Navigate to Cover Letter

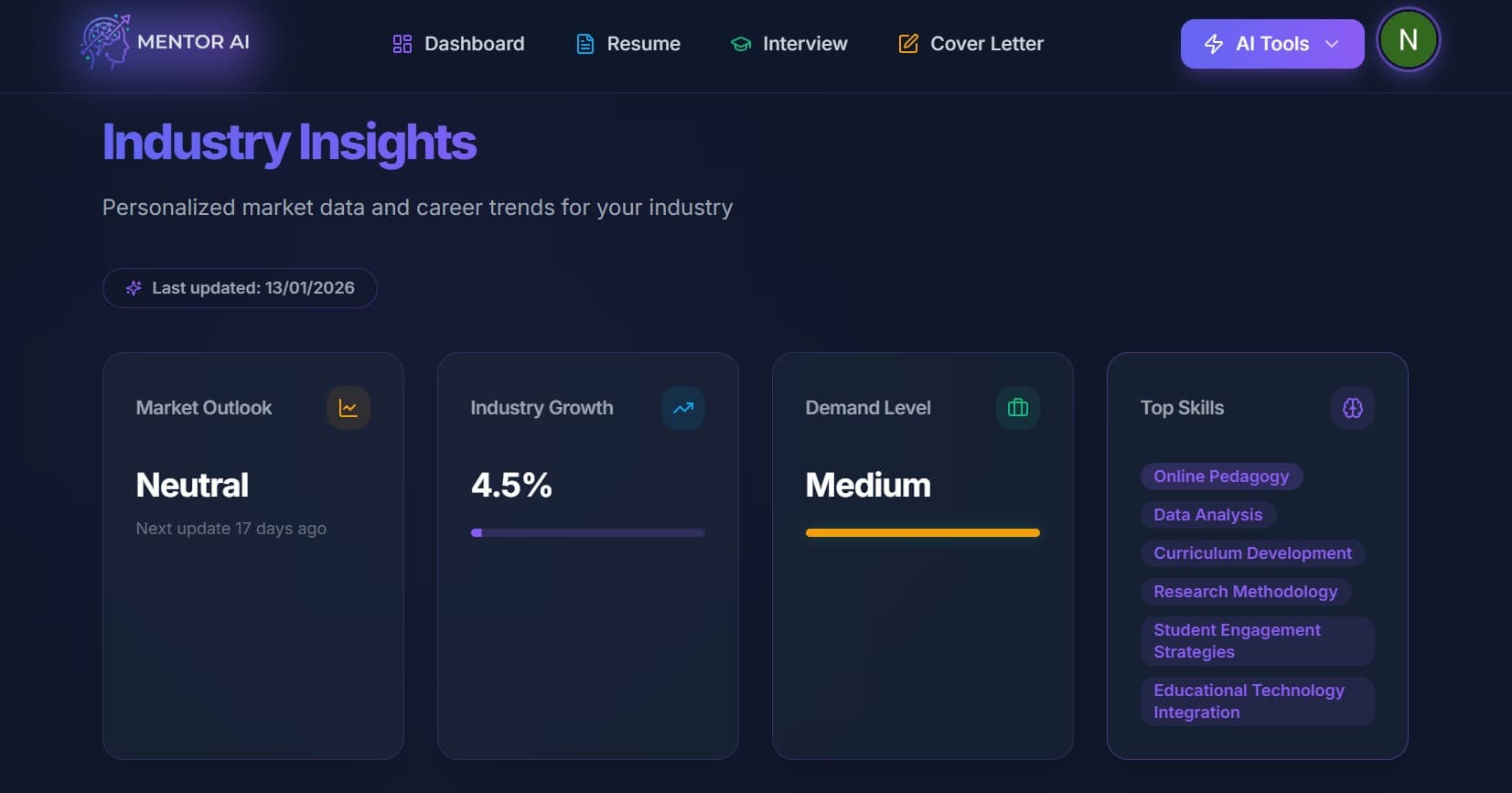[x=971, y=44]
